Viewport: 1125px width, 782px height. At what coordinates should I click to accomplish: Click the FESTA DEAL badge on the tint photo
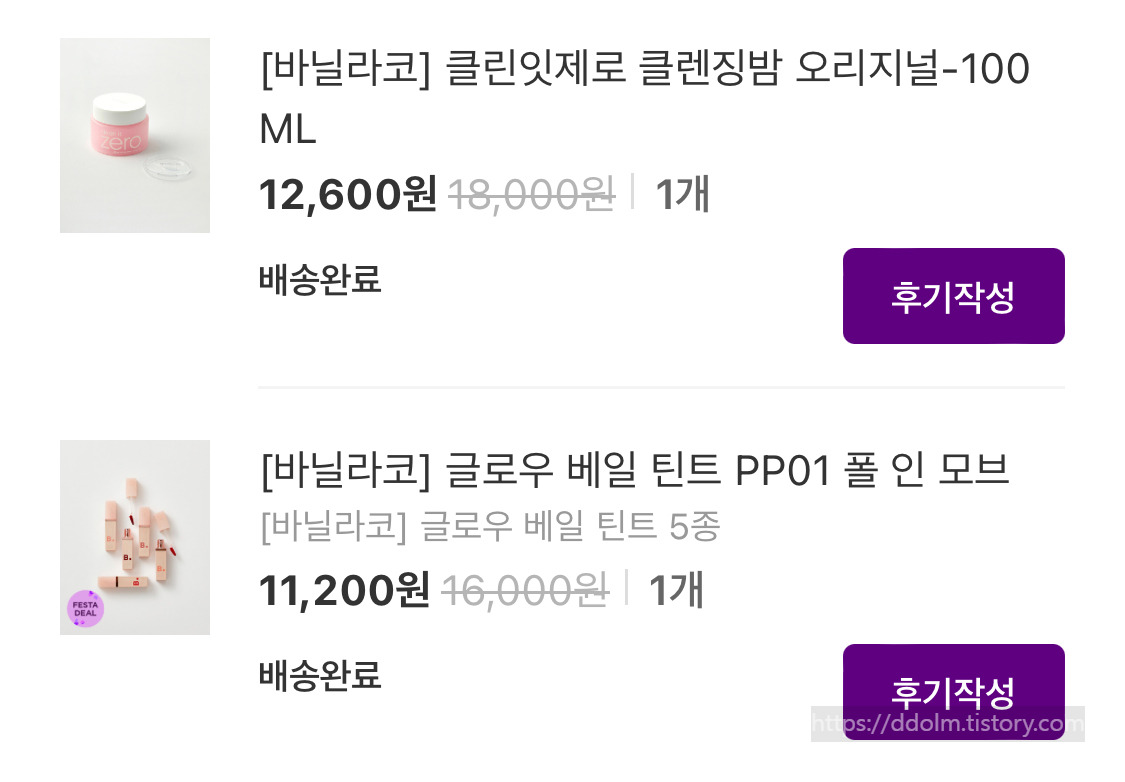click(85, 607)
